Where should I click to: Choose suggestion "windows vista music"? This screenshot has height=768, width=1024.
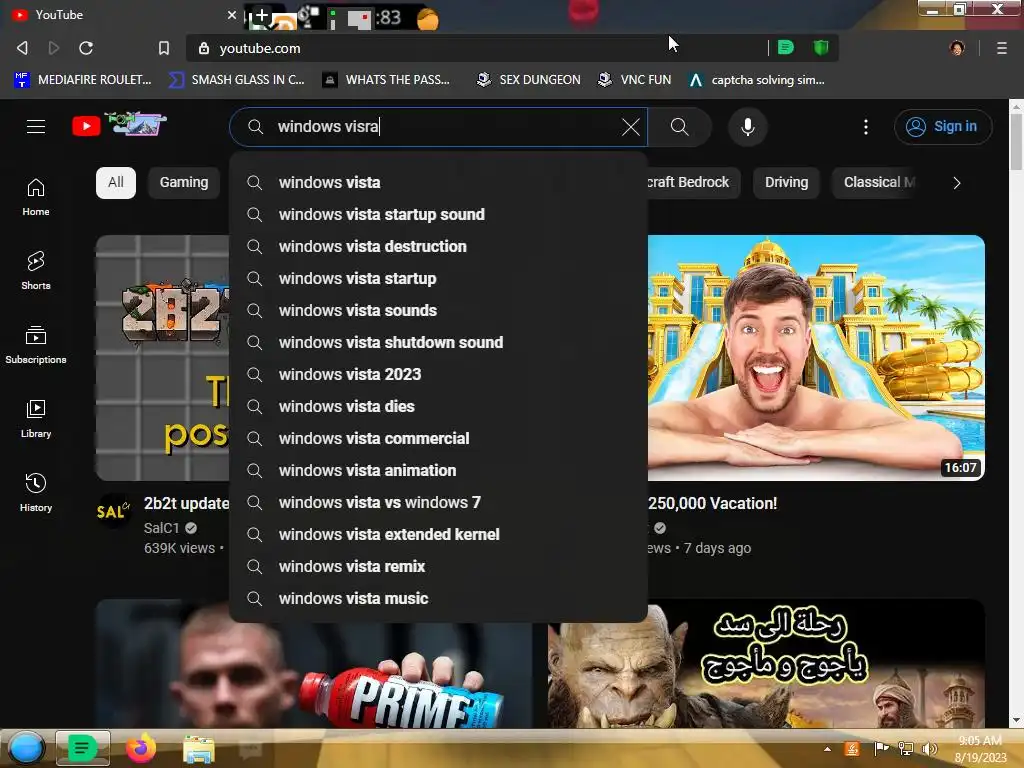click(x=438, y=598)
